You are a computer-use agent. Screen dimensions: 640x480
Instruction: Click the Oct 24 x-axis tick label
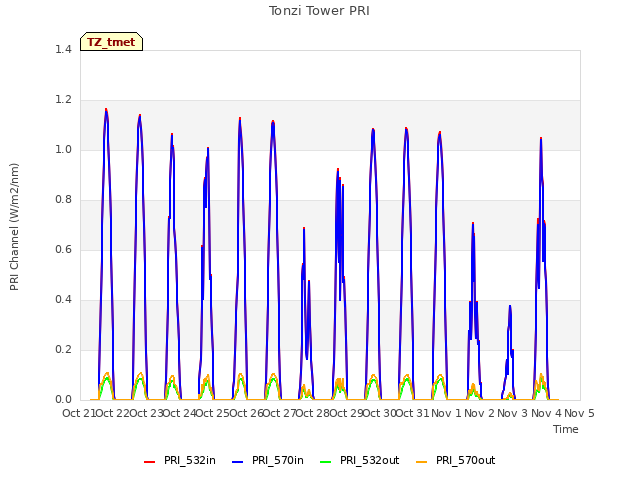point(179,413)
